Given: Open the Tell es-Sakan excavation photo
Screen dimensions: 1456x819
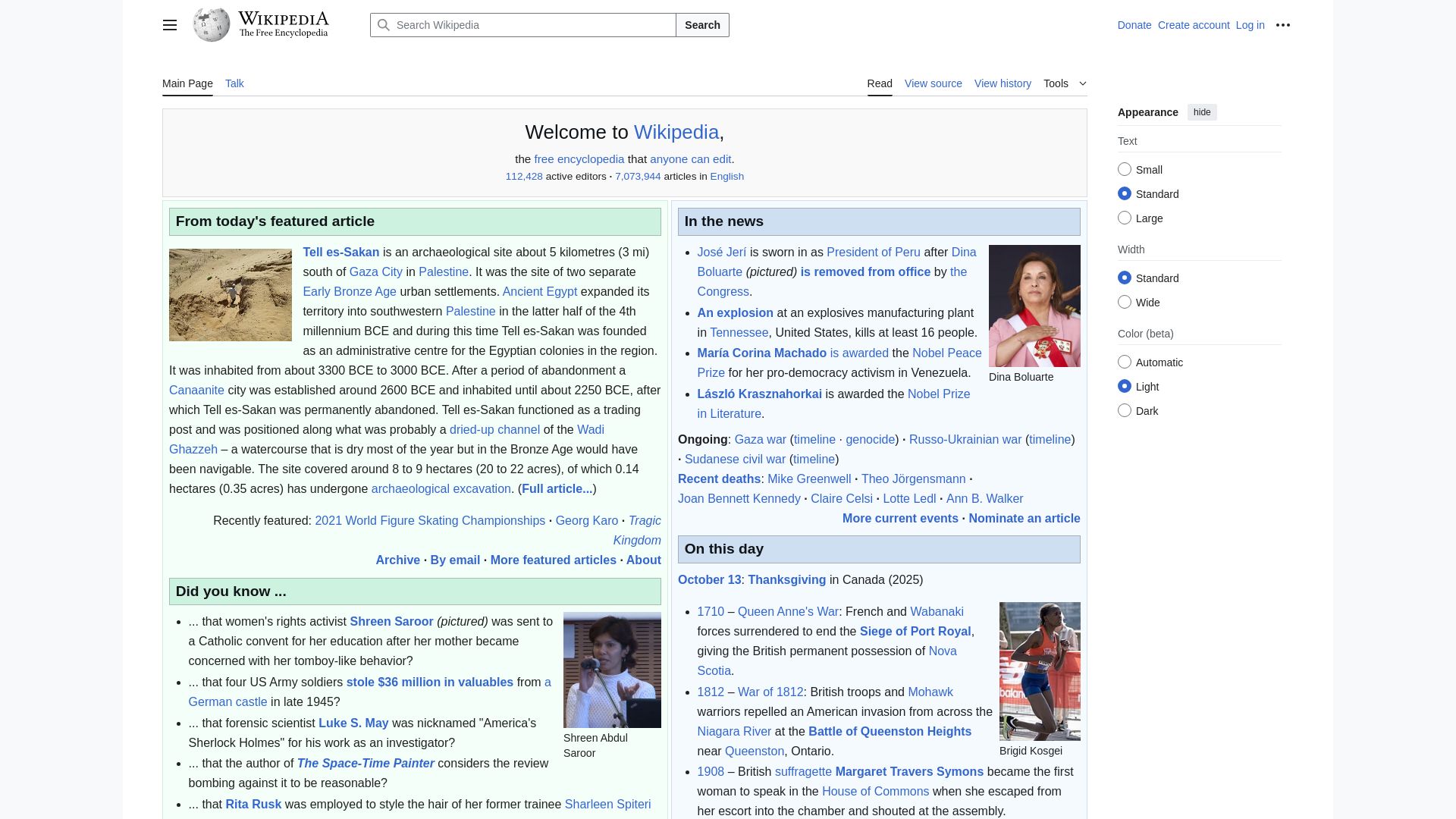Looking at the screenshot, I should pyautogui.click(x=231, y=295).
